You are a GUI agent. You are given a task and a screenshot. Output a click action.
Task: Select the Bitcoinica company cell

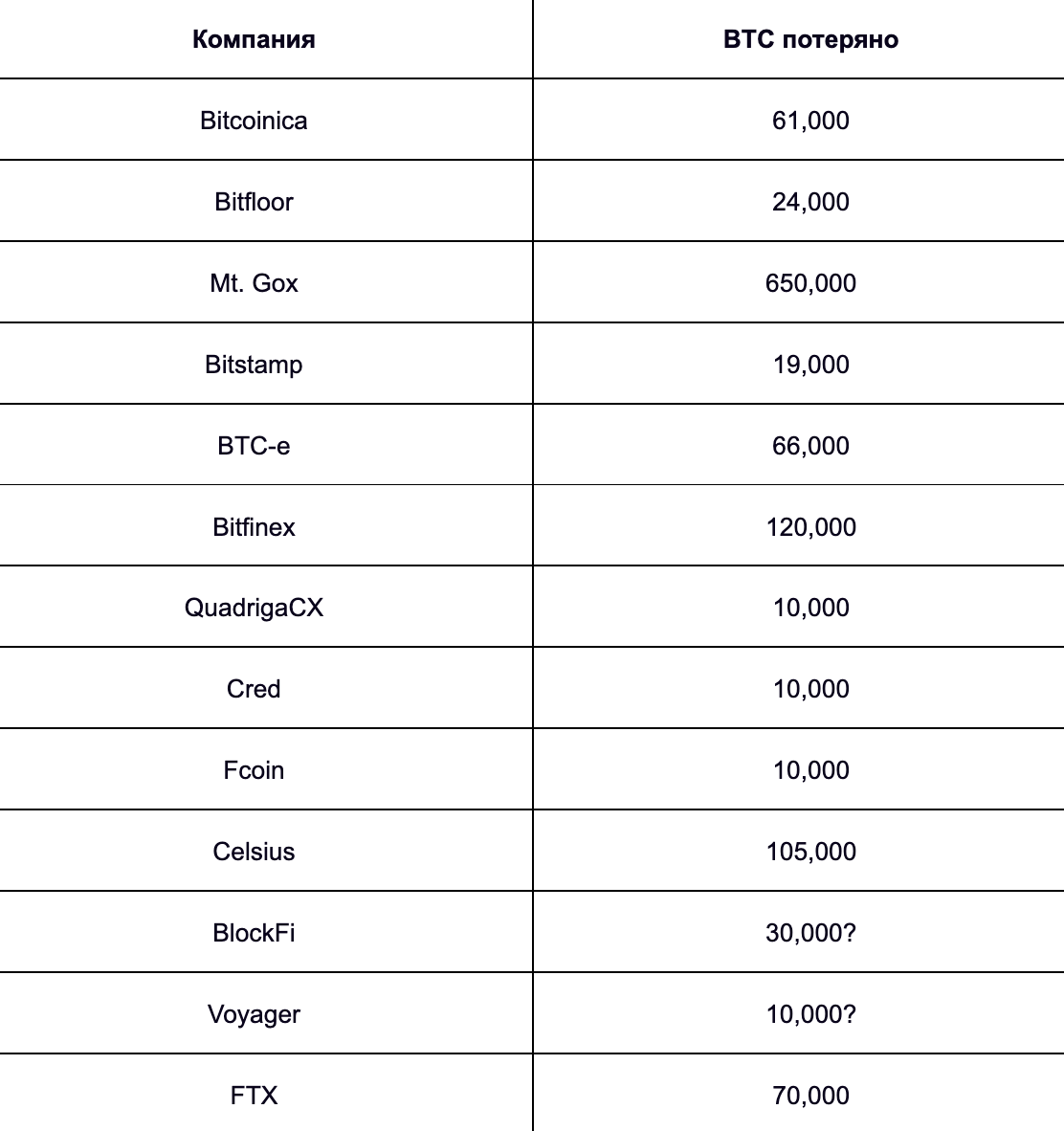pos(254,121)
